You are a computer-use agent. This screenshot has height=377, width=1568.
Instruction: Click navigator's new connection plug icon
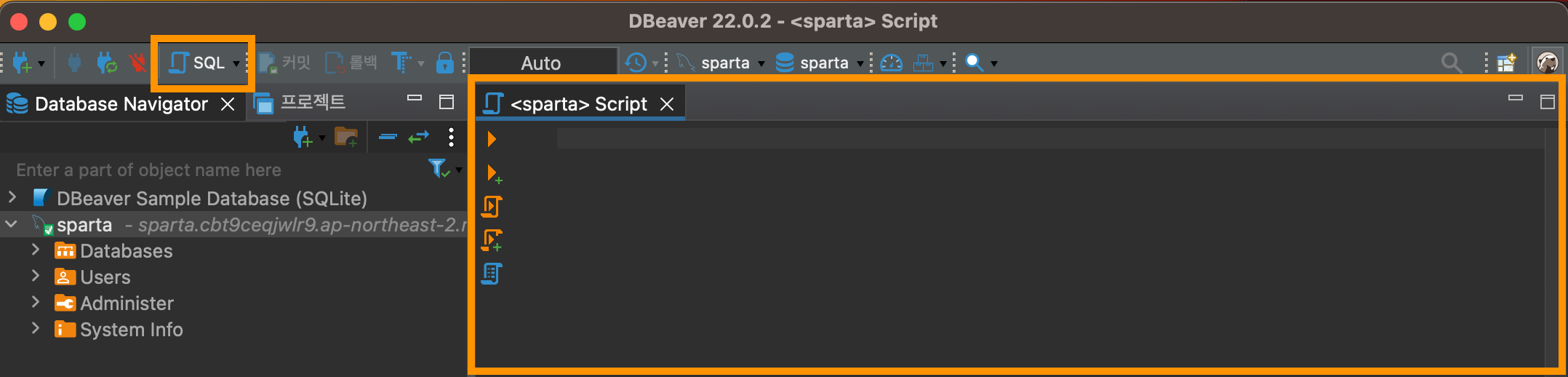pyautogui.click(x=303, y=137)
